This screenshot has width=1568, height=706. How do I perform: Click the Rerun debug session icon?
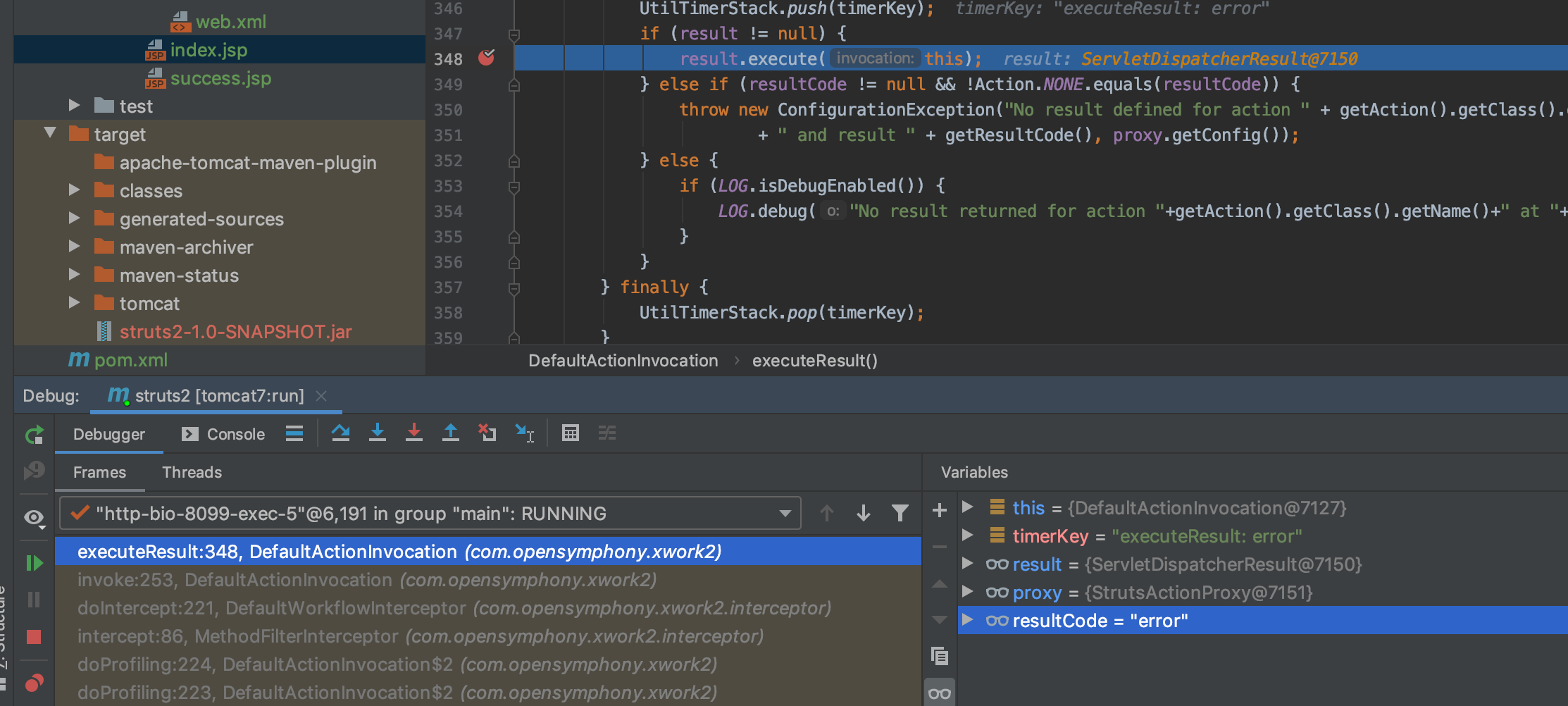click(34, 435)
